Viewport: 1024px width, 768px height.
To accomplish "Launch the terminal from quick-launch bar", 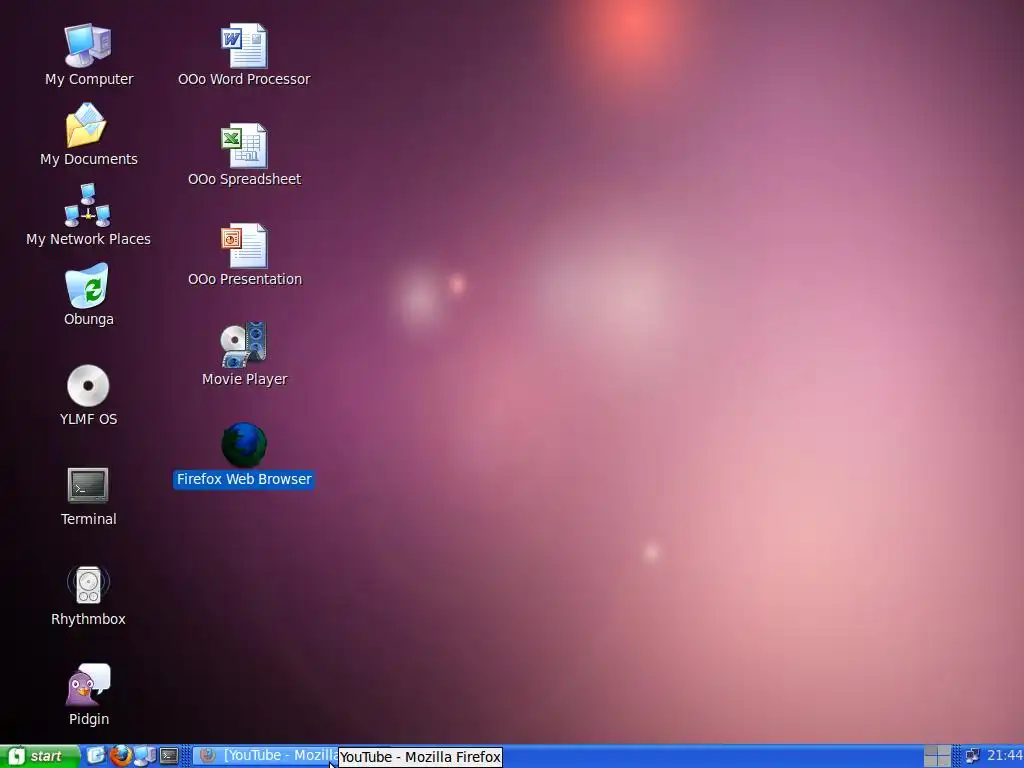I will 169,756.
